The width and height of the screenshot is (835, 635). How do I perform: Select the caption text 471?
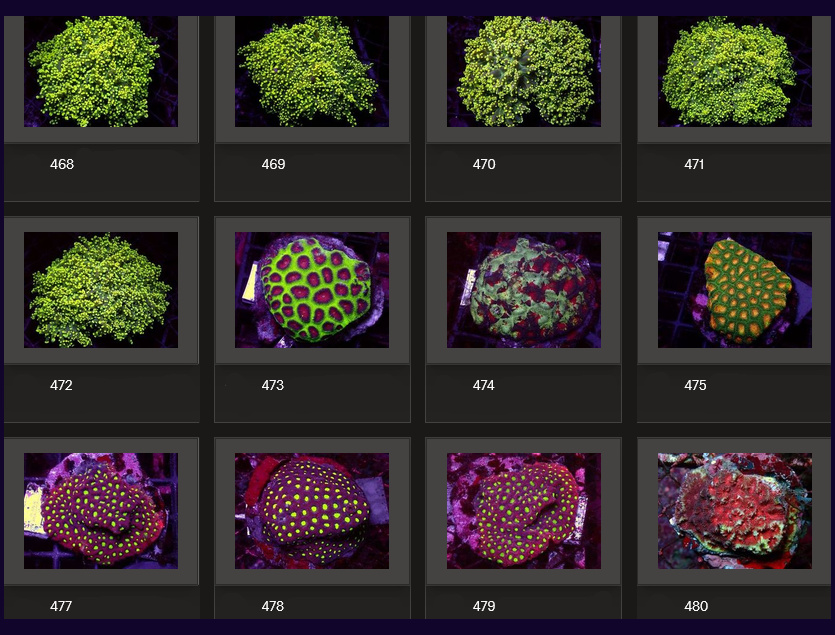tap(694, 164)
